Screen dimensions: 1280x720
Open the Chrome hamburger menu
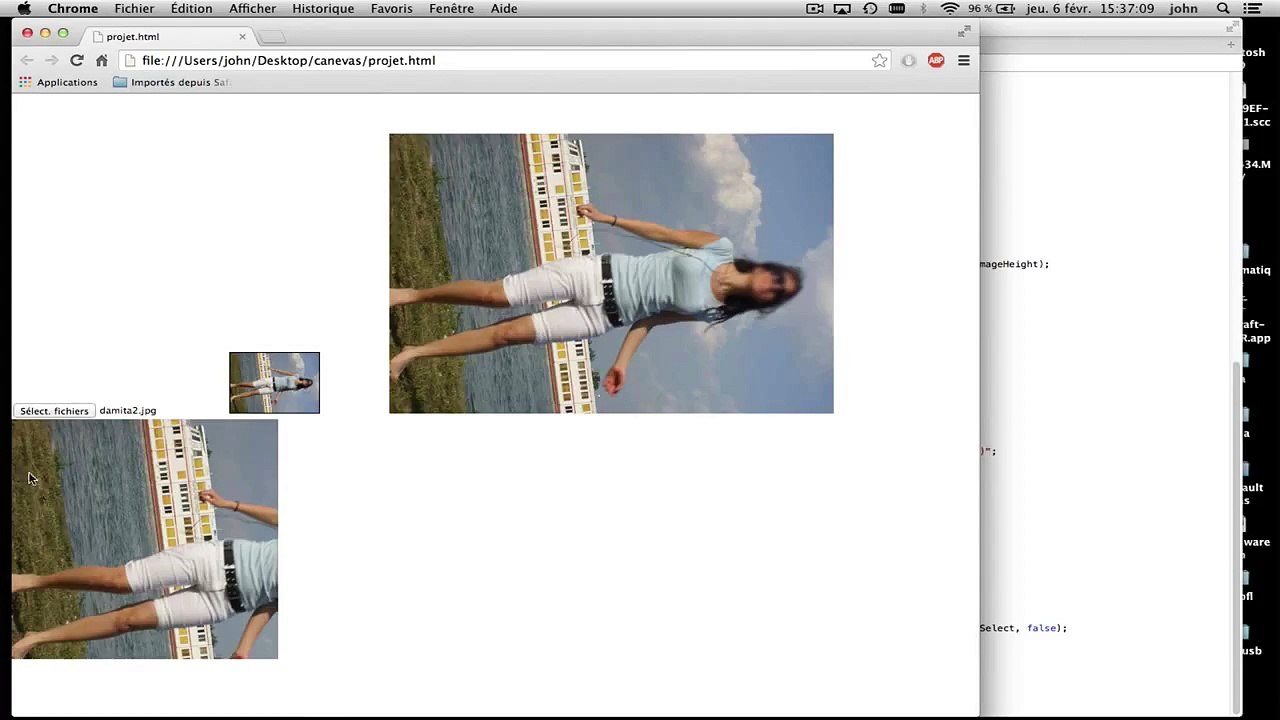pyautogui.click(x=964, y=61)
